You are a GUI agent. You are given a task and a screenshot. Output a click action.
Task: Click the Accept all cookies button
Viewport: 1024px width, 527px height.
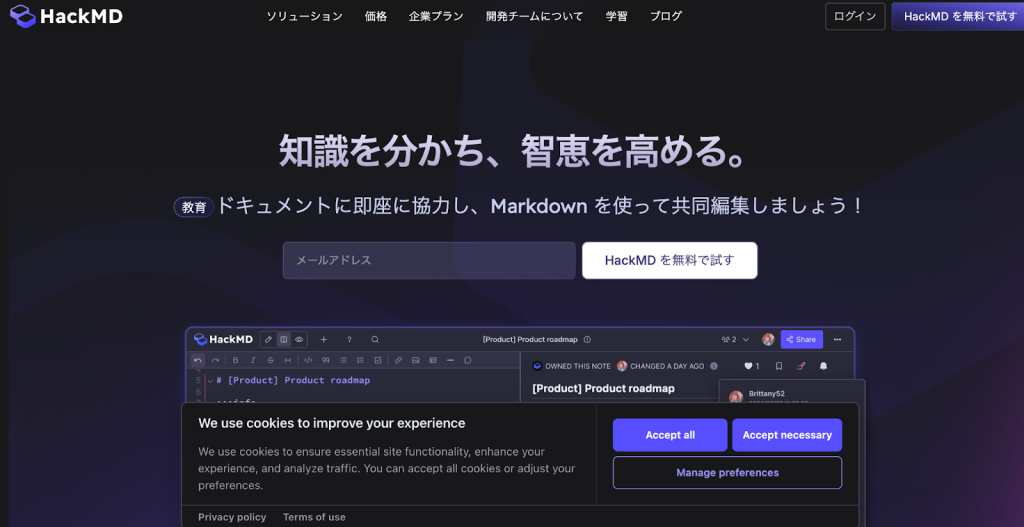670,435
